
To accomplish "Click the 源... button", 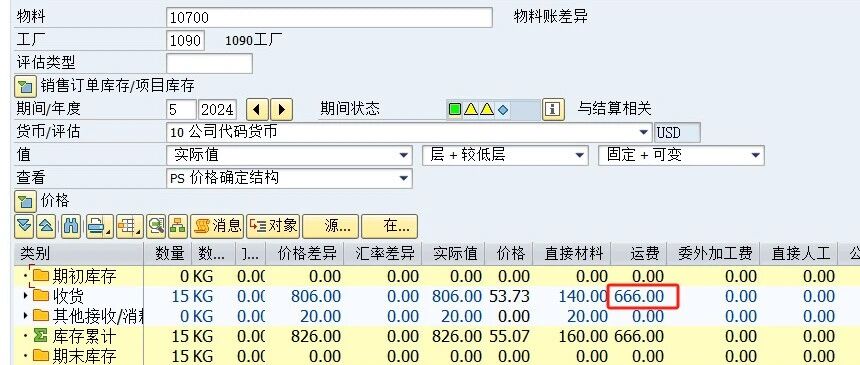I will [330, 226].
